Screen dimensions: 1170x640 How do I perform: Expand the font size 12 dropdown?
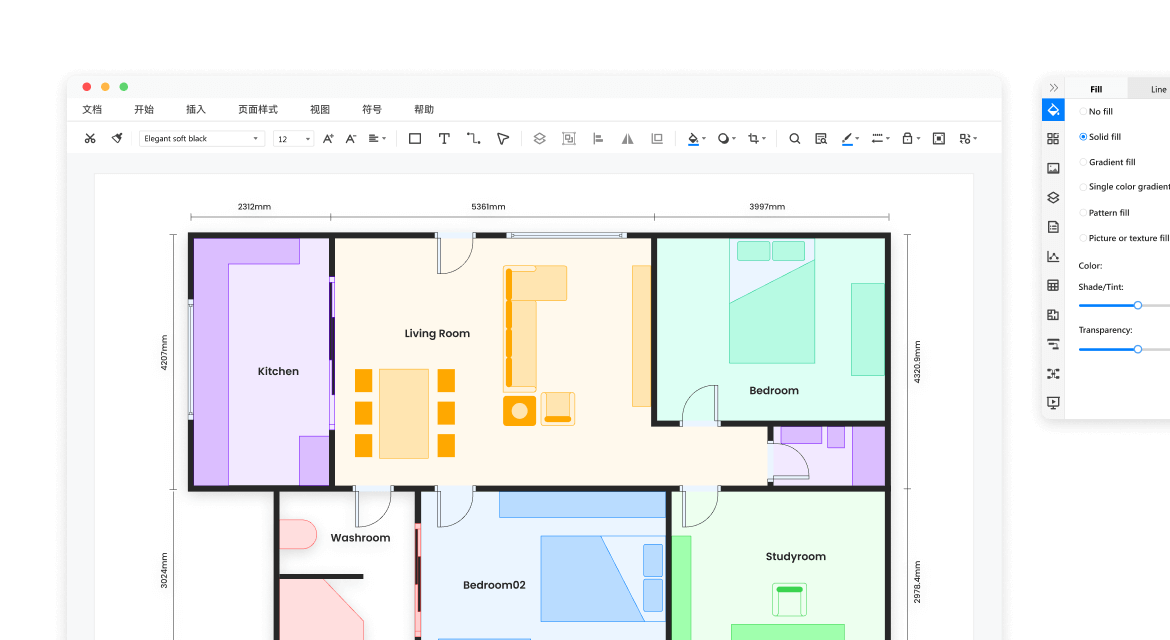click(294, 139)
